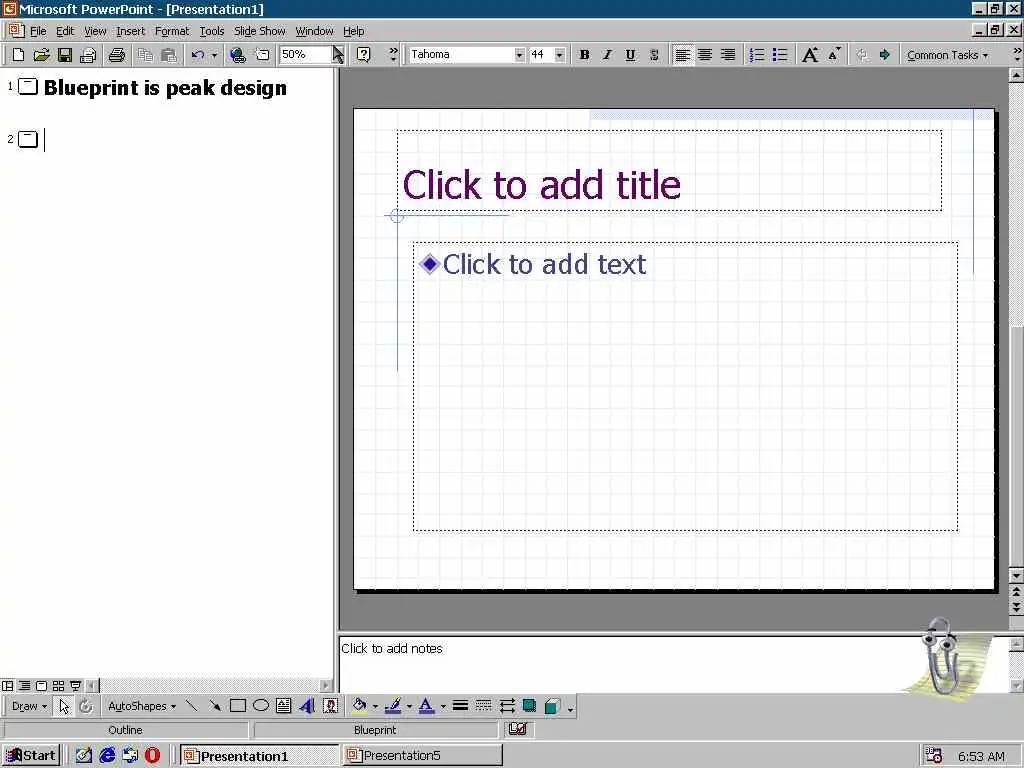Open the Edit menu
This screenshot has width=1024, height=768.
point(65,31)
